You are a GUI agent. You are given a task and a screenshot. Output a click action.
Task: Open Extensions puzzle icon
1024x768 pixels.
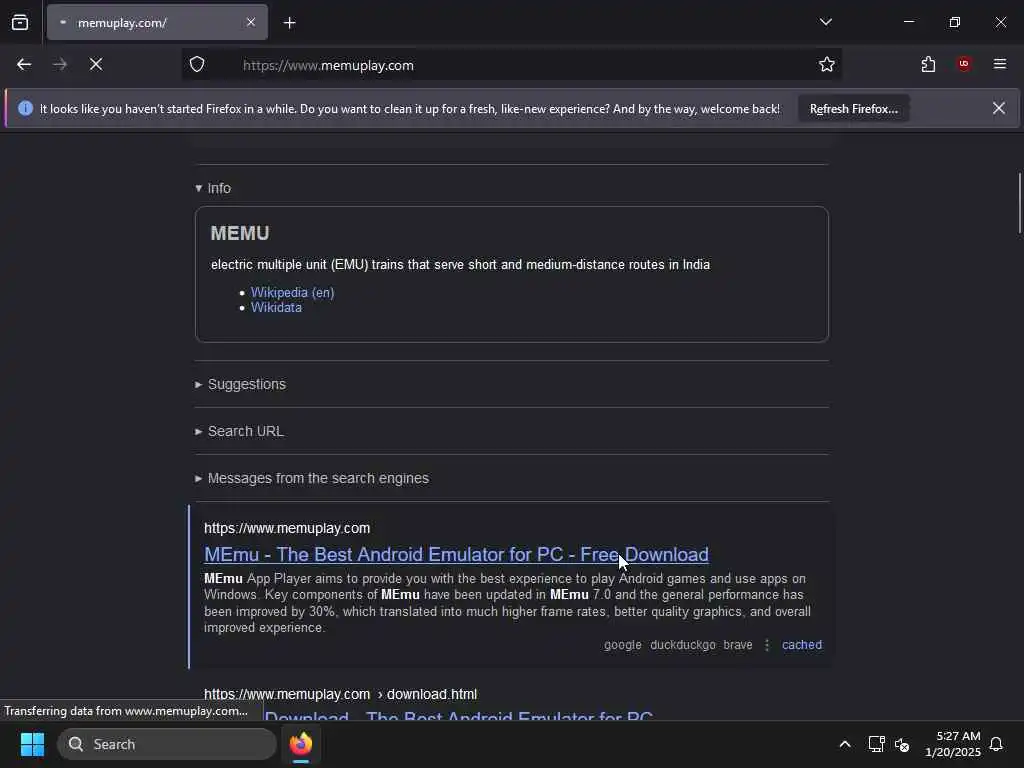928,64
